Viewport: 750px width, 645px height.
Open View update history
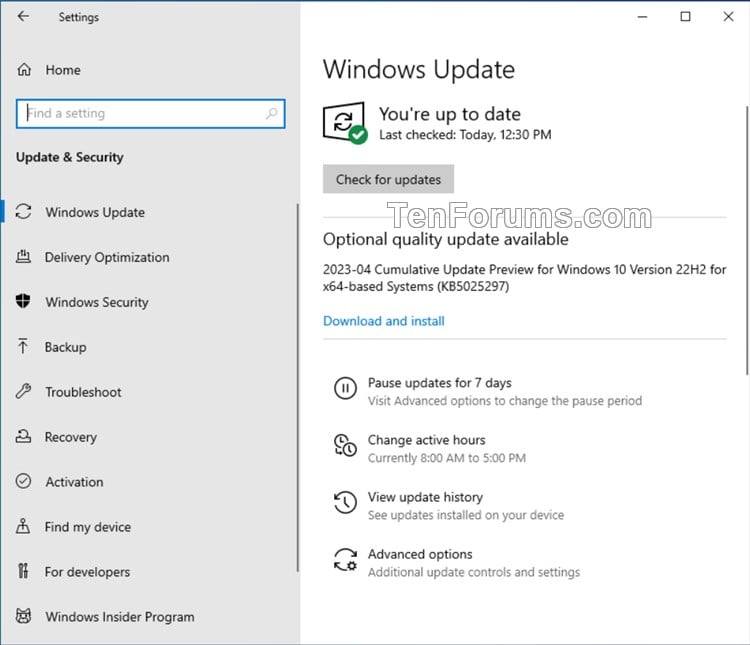[425, 497]
